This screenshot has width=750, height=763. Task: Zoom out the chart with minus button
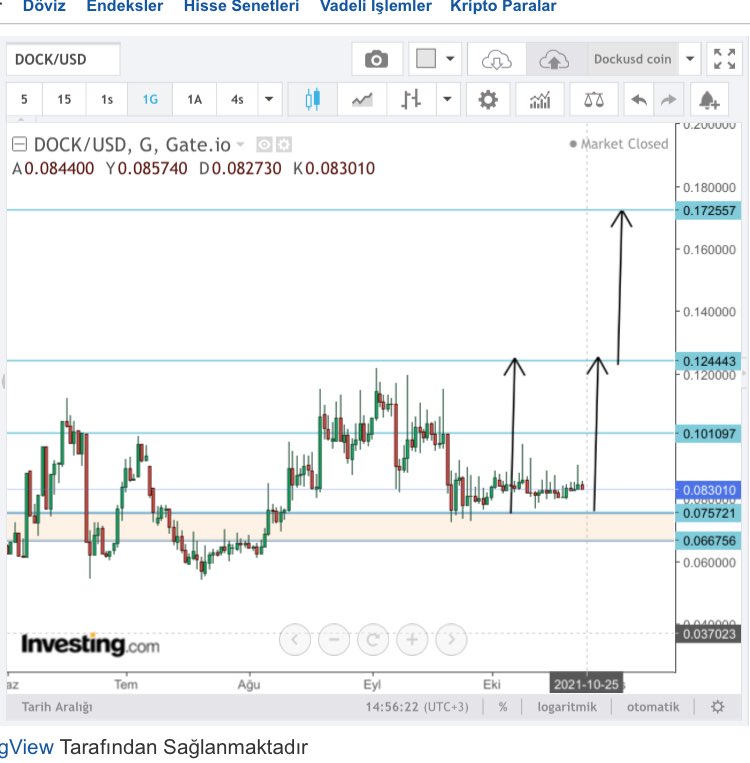pyautogui.click(x=334, y=639)
